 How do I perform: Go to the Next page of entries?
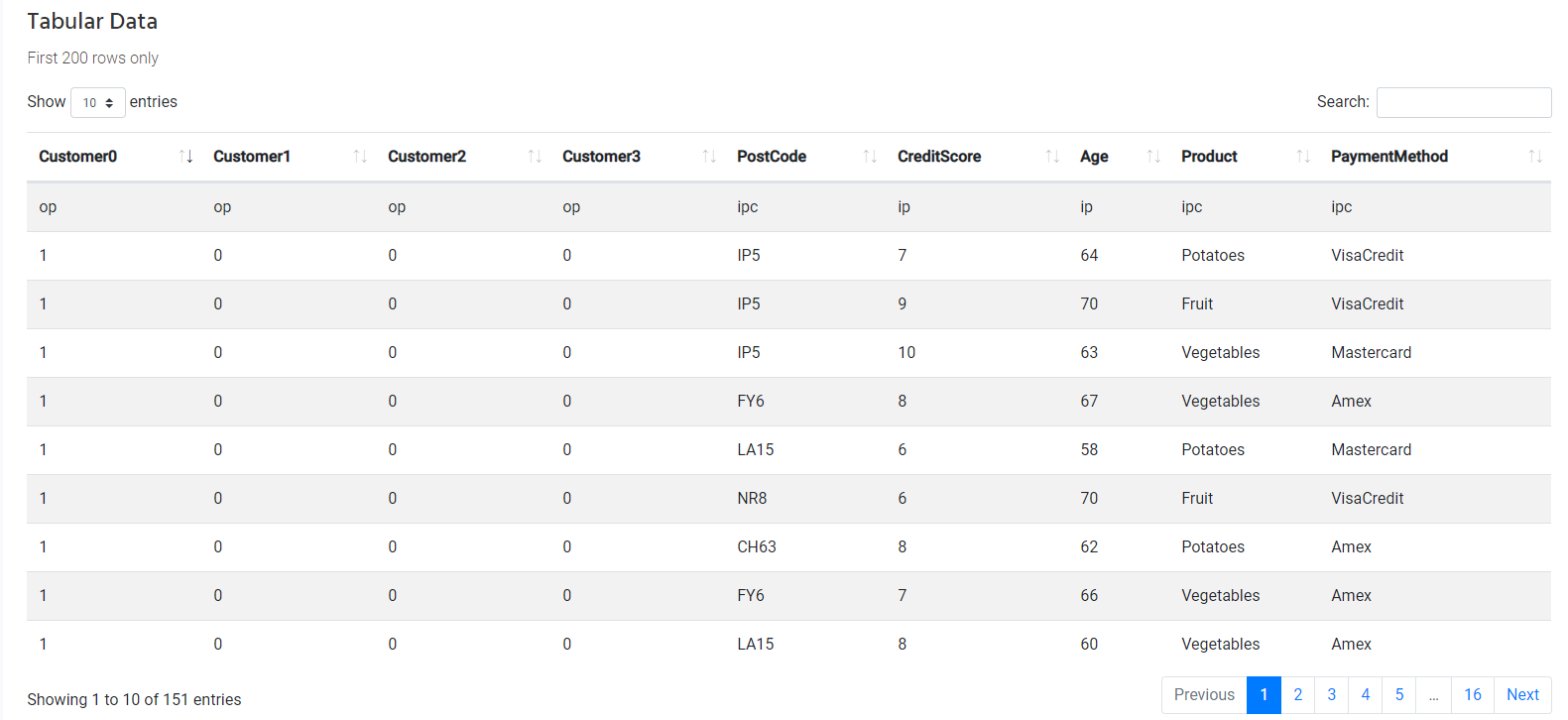(1522, 694)
